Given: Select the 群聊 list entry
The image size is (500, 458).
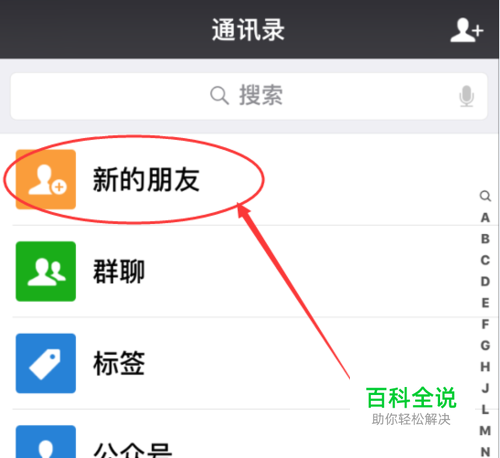Looking at the screenshot, I should 248,271.
